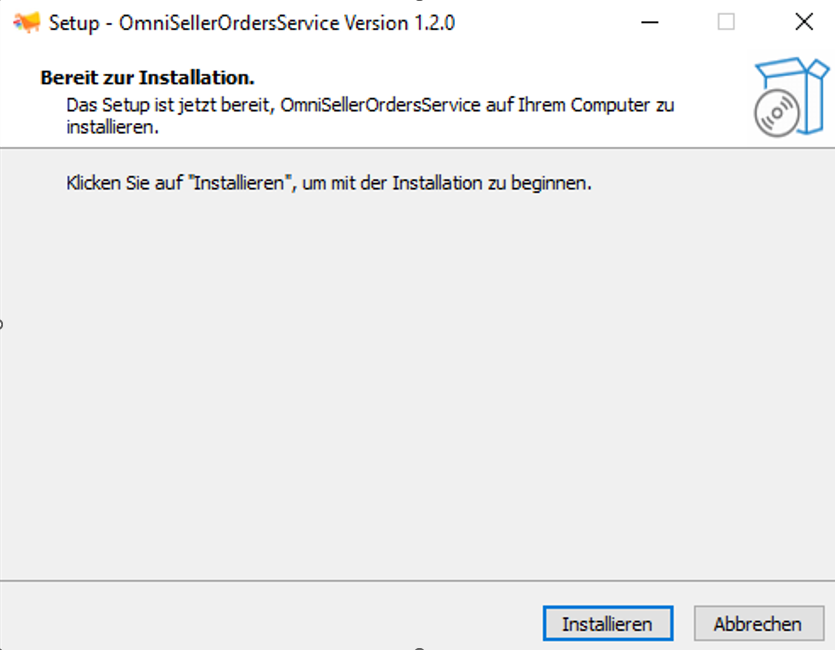The width and height of the screenshot is (835, 650).
Task: Click the gray disc in installer graphic
Action: [x=776, y=113]
